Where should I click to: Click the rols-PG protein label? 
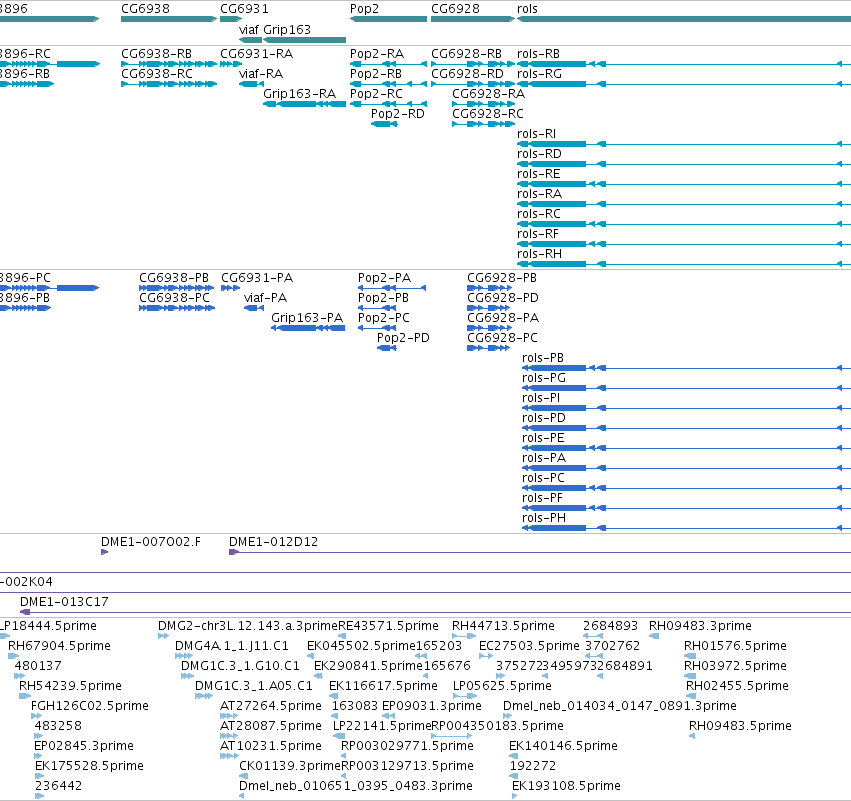[544, 378]
